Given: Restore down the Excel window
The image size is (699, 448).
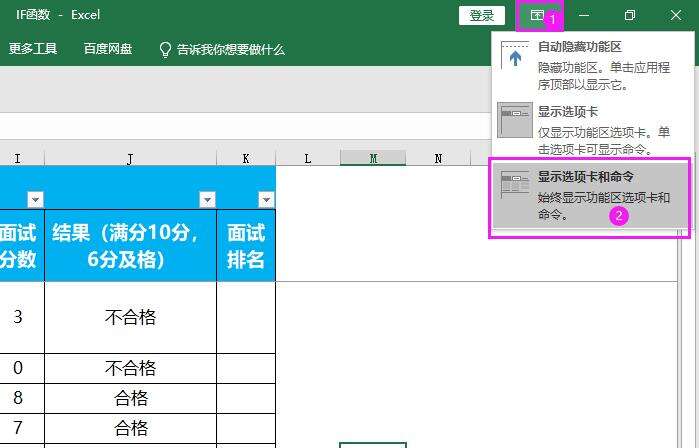Looking at the screenshot, I should click(629, 16).
